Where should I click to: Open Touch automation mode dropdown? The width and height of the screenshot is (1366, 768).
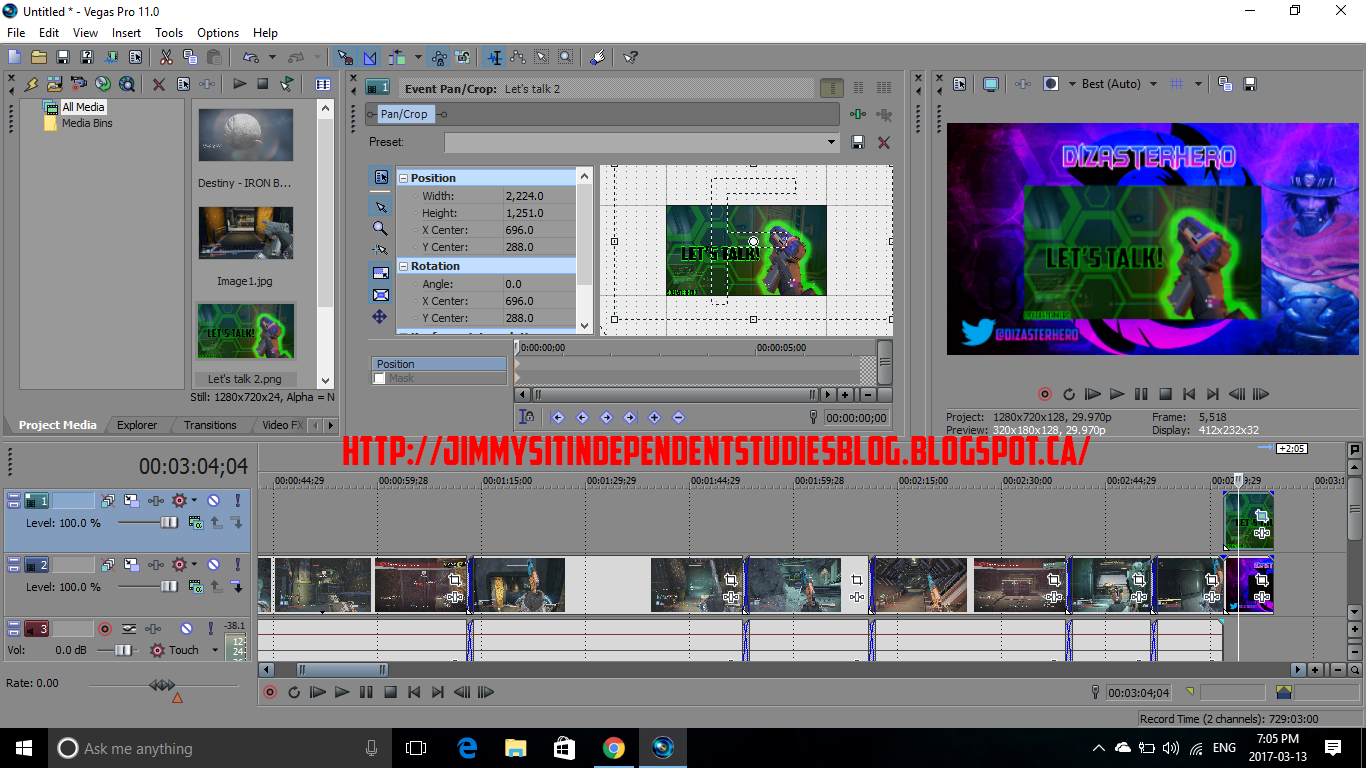point(214,650)
